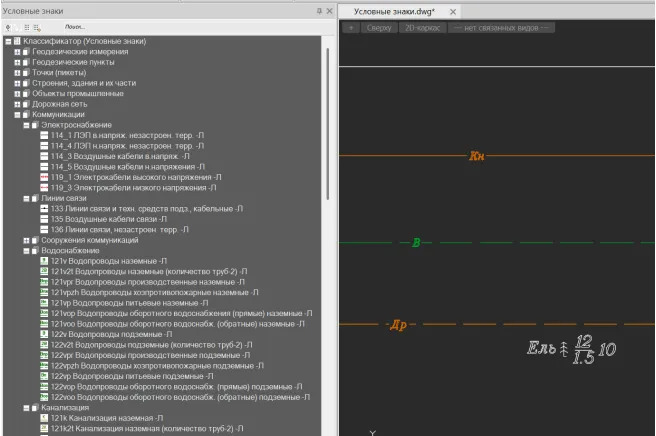This screenshot has height=436, width=656.
Task: Click the first icon in the panel toolbar
Action: [x=10, y=27]
